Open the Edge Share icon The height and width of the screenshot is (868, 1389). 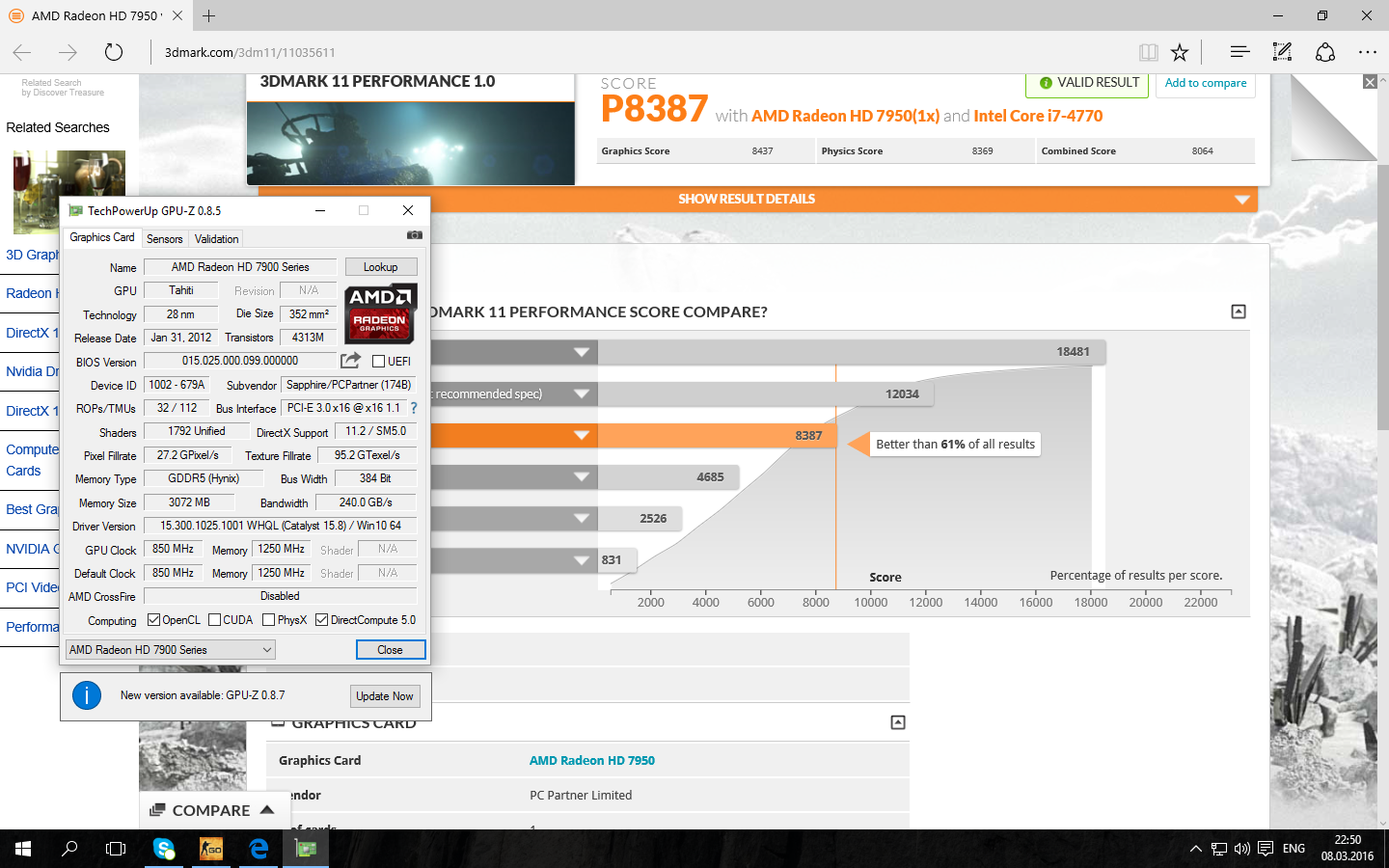point(1325,52)
